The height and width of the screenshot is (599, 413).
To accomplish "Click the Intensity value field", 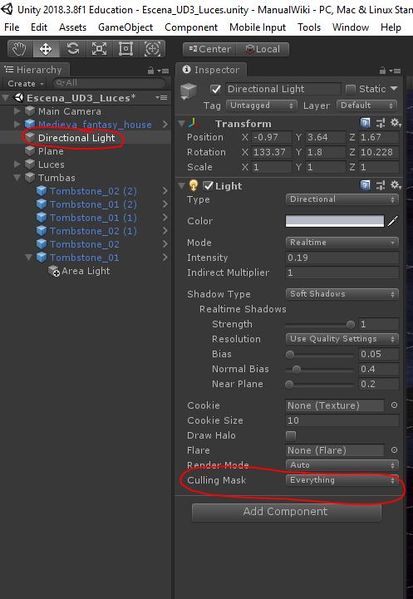I will pos(342,257).
